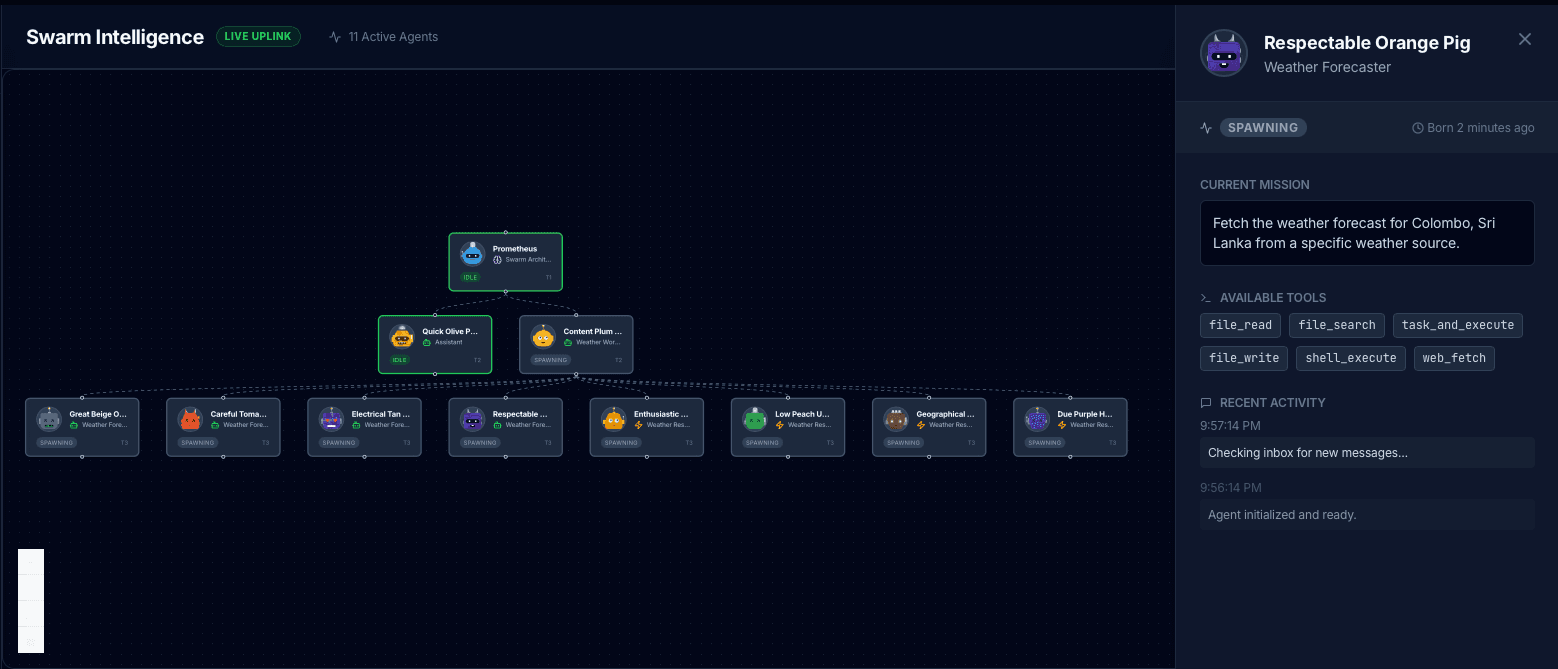Click the Respectable node's purple avatar in graph
The width and height of the screenshot is (1558, 669).
(x=472, y=419)
